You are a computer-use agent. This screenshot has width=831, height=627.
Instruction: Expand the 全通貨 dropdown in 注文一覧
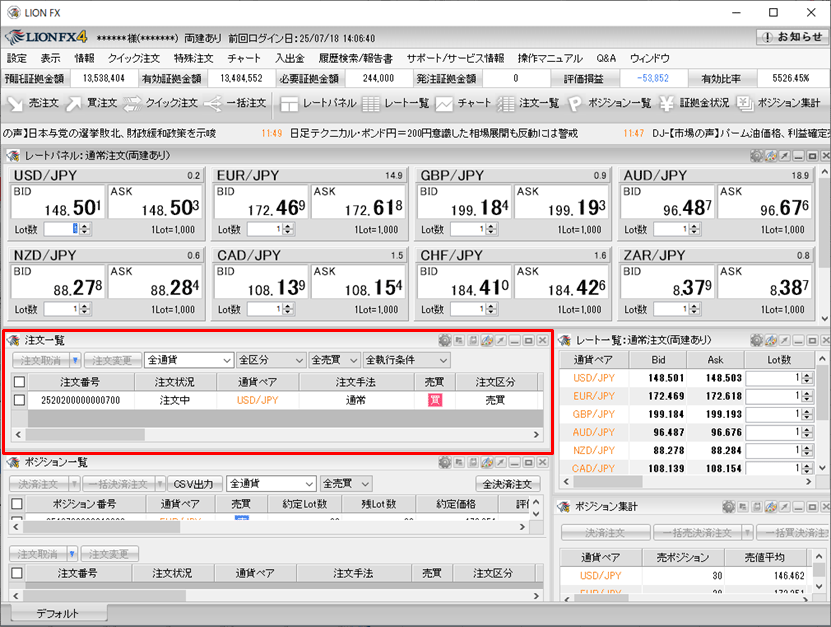tap(188, 360)
